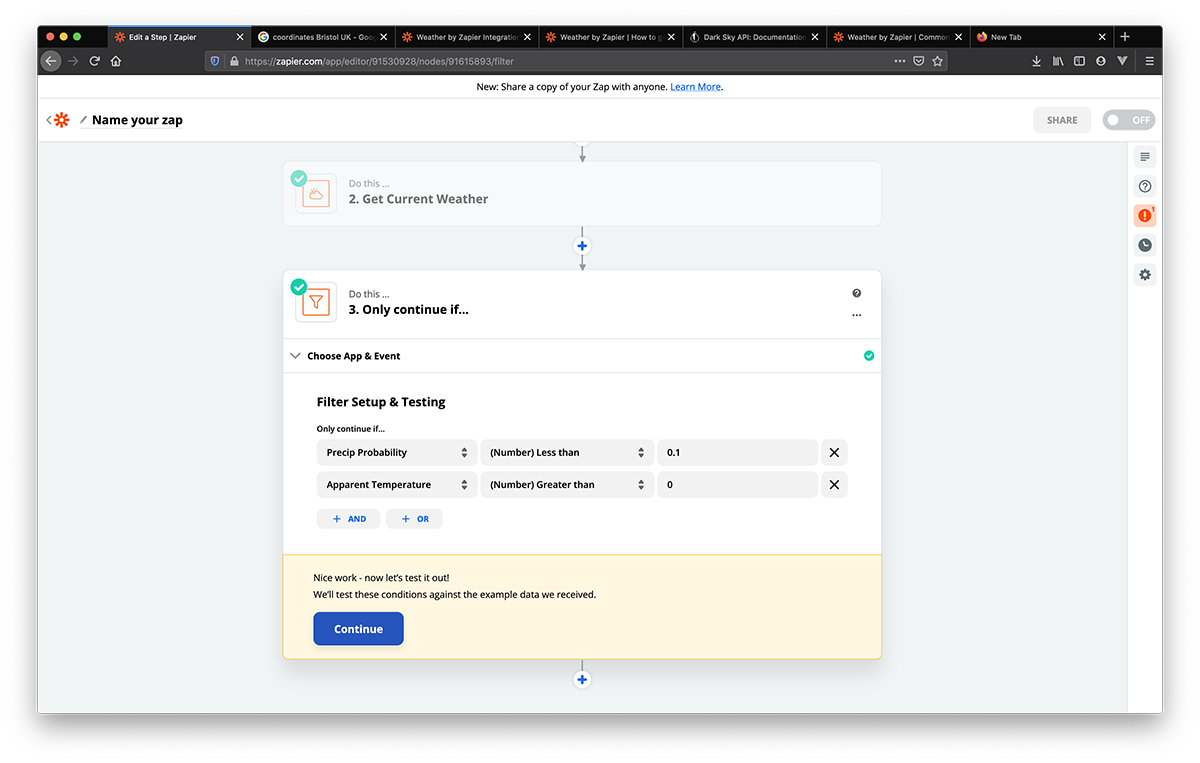
Task: Open the Precip Probability field dropdown
Action: [397, 453]
